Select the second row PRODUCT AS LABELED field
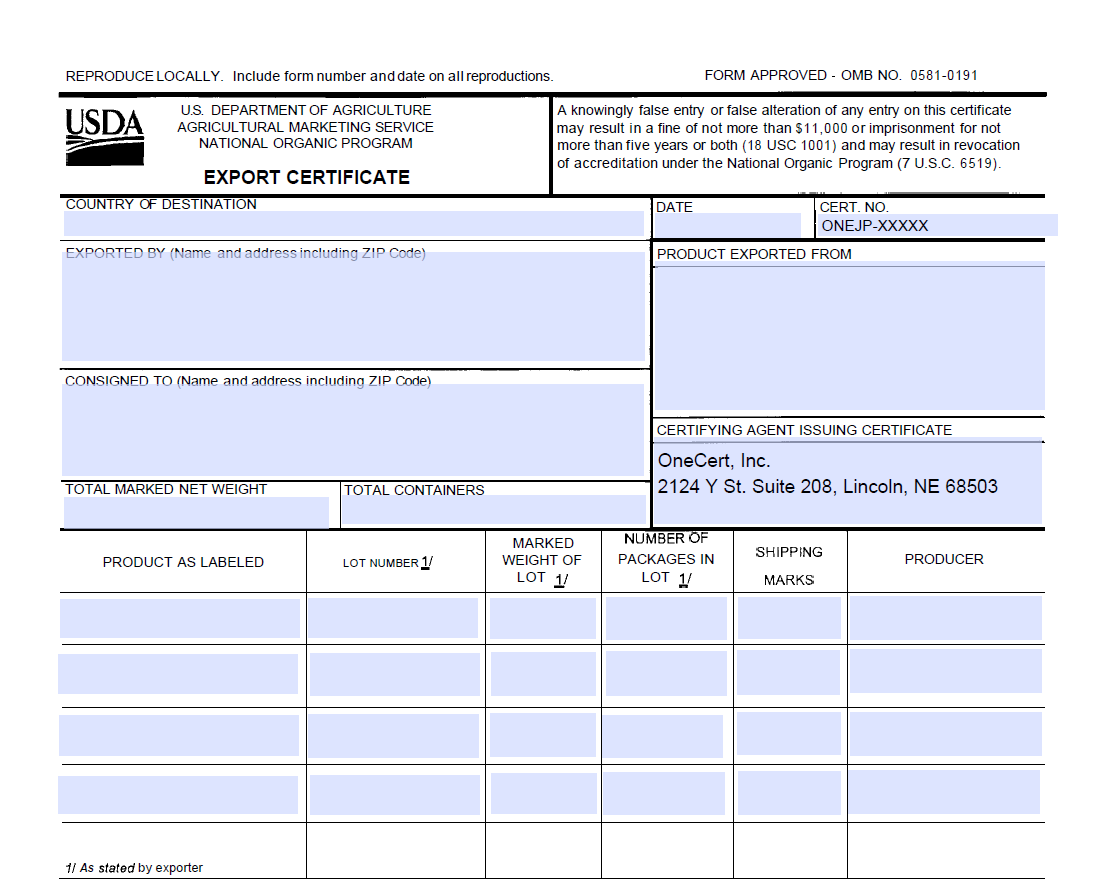The image size is (1093, 879). click(x=180, y=673)
